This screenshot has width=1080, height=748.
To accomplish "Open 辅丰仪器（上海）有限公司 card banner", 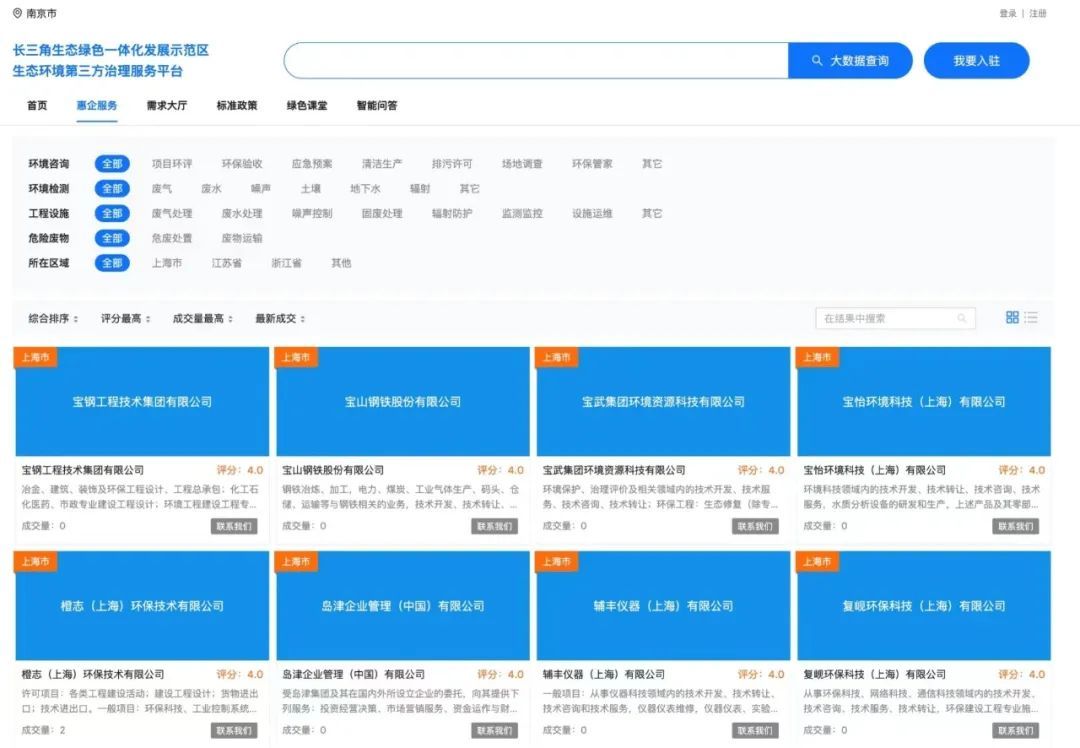I will (x=663, y=605).
